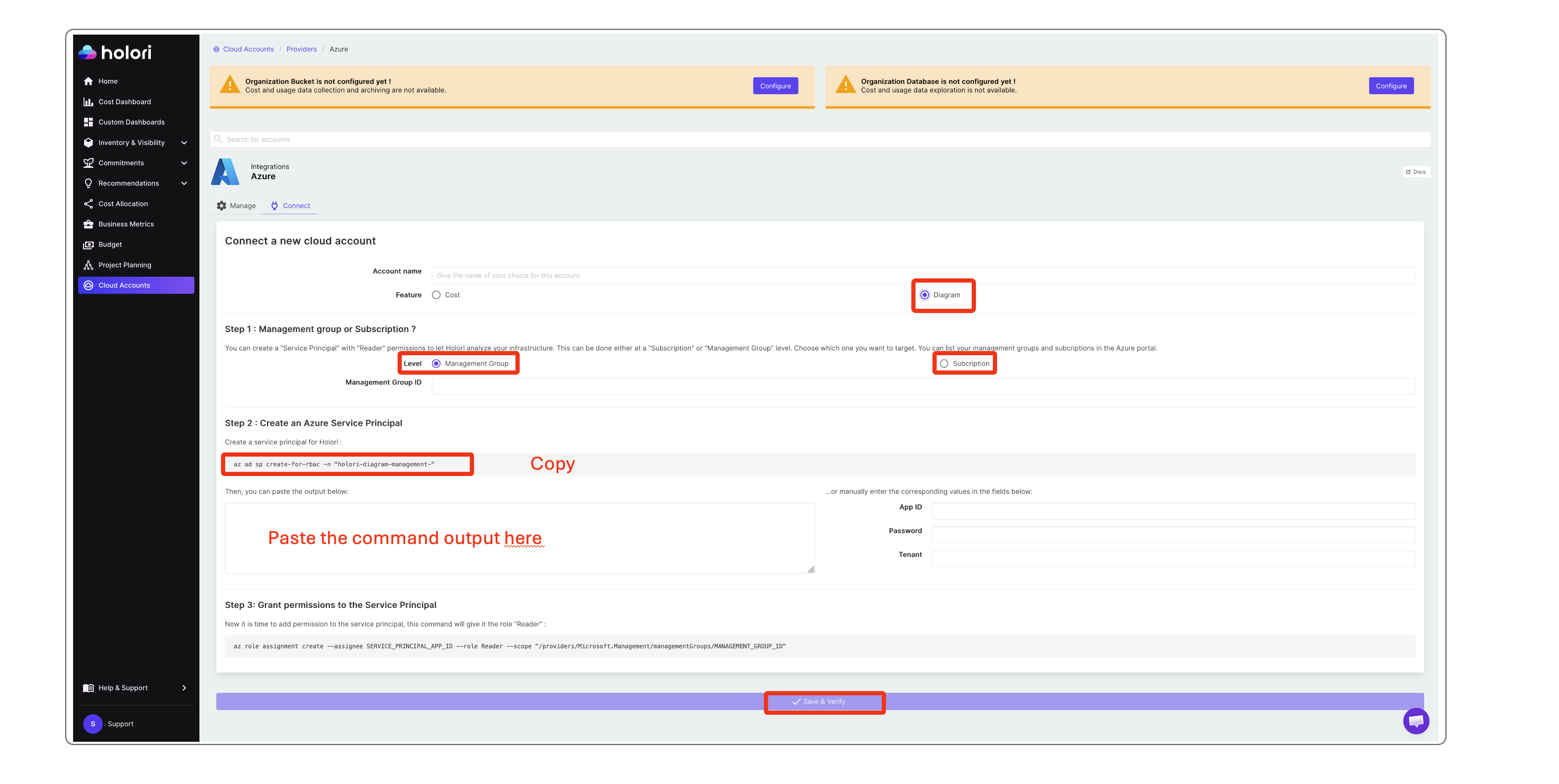
Task: Click the az role assignment command block
Action: [820, 646]
